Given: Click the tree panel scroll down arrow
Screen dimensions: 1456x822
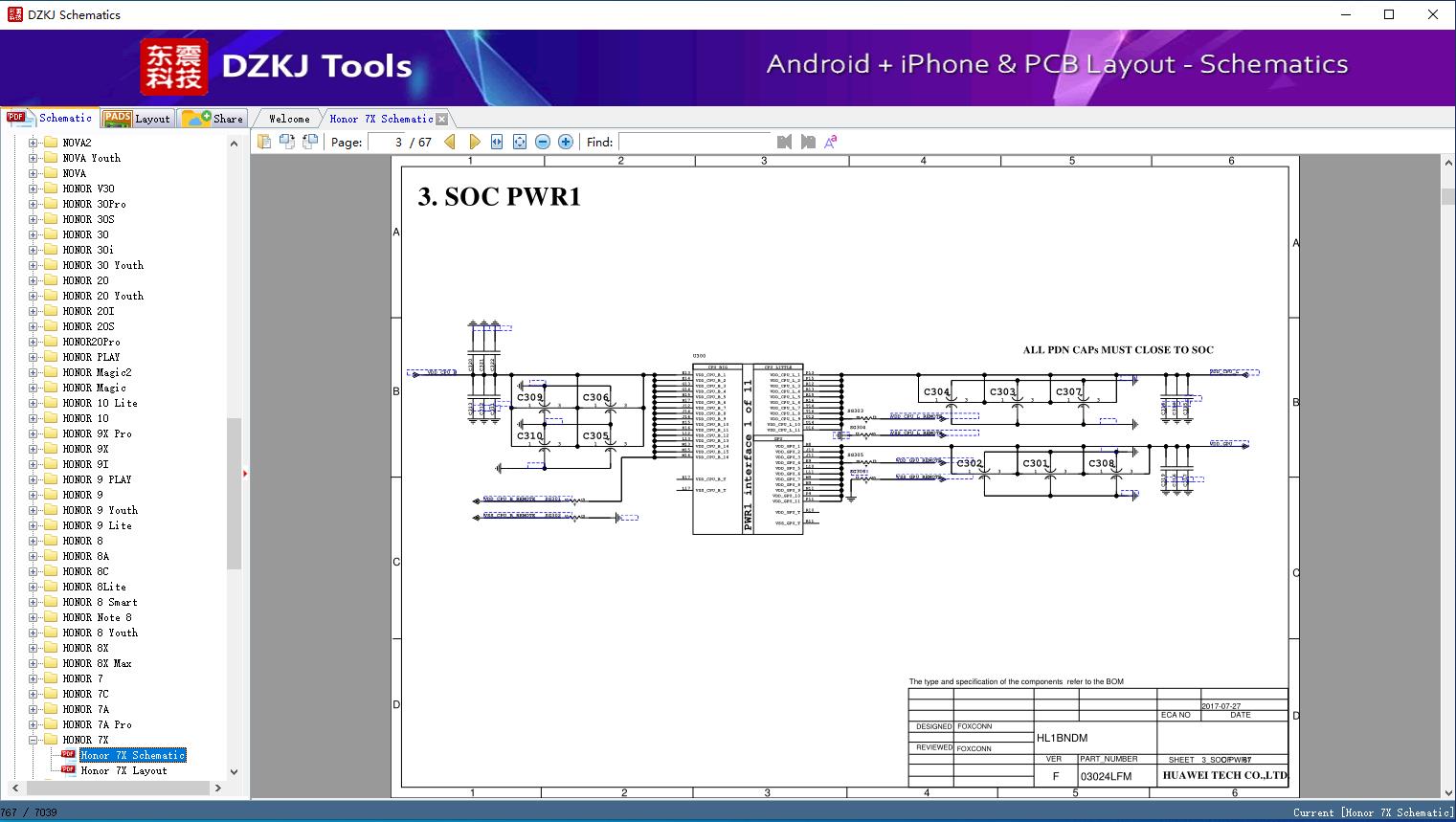Looking at the screenshot, I should [234, 771].
